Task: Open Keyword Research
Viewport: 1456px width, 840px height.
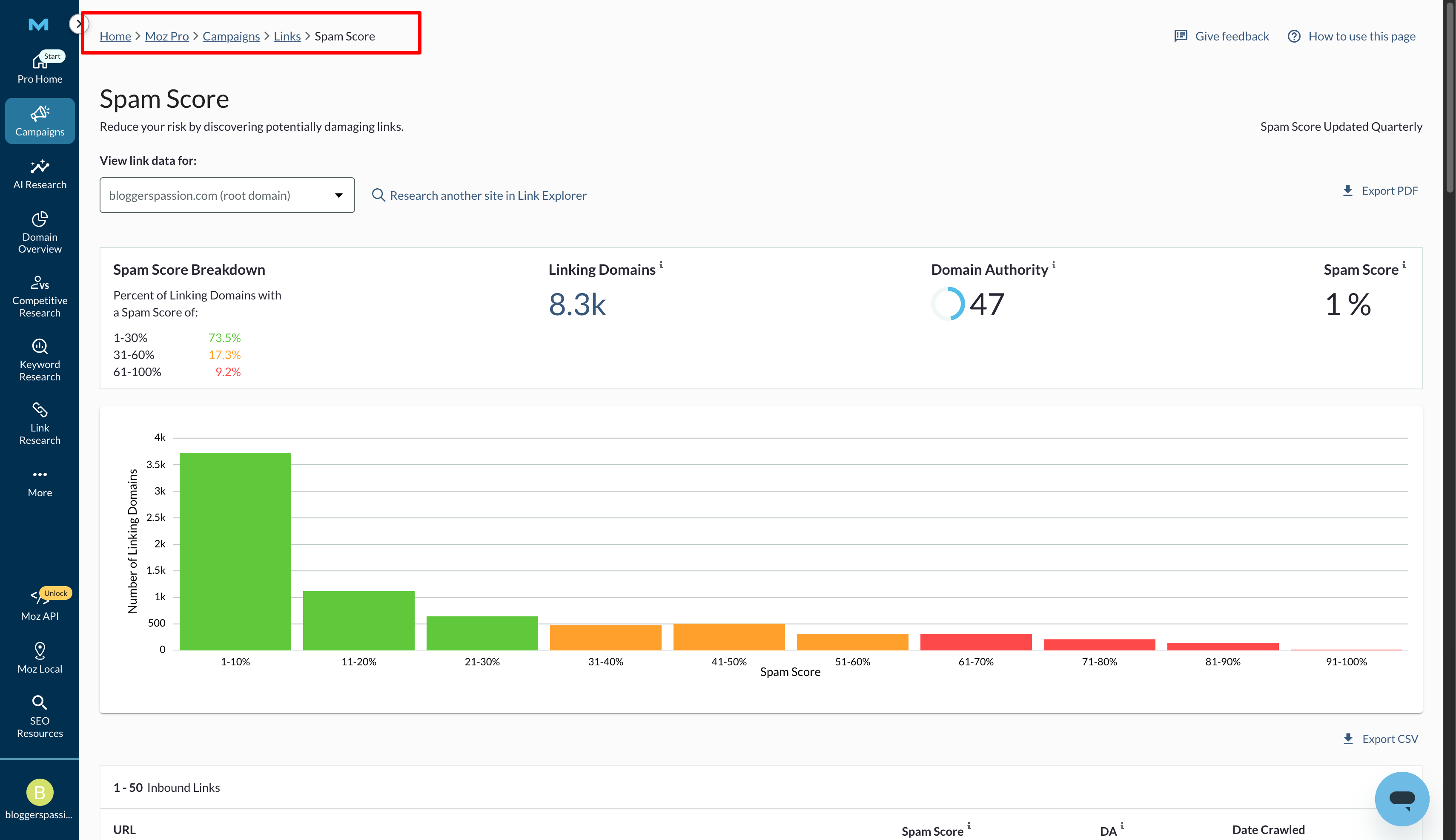Action: click(x=39, y=360)
